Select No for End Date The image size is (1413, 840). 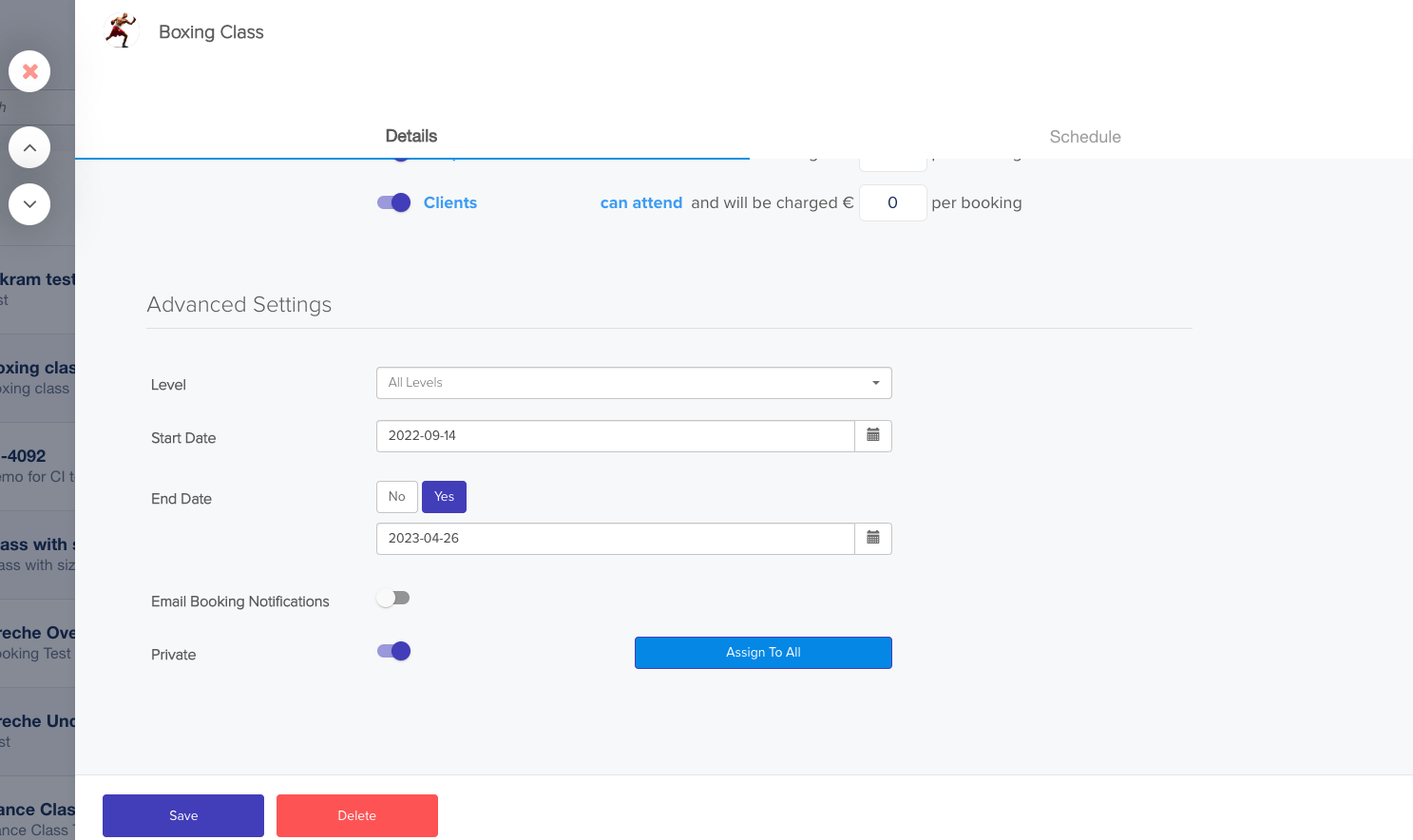coord(397,497)
